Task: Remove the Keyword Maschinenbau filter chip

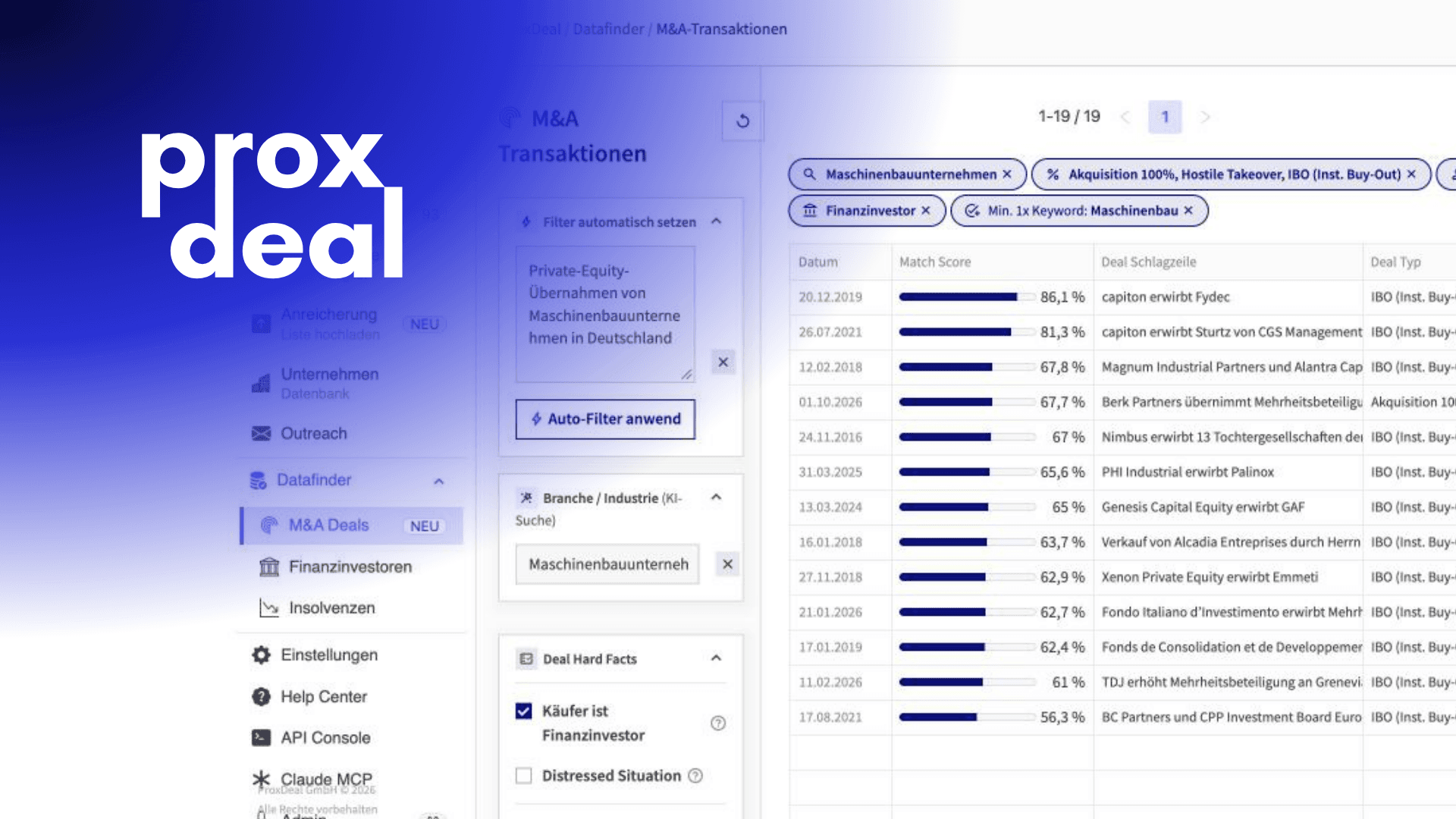Action: click(1188, 211)
